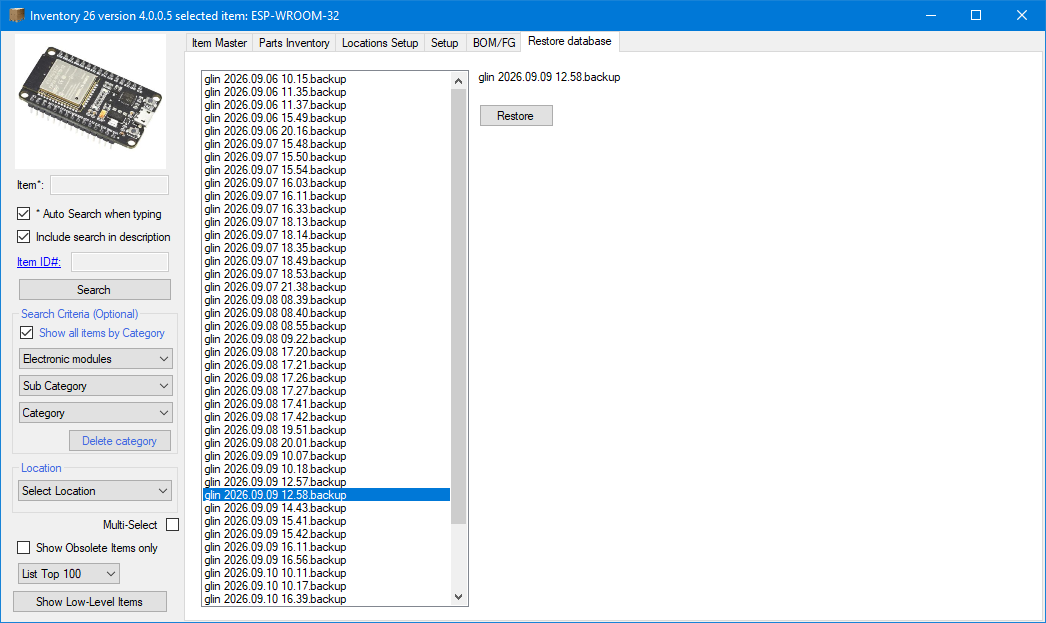Click the Restore button
Viewport: 1046px width, 623px height.
516,116
